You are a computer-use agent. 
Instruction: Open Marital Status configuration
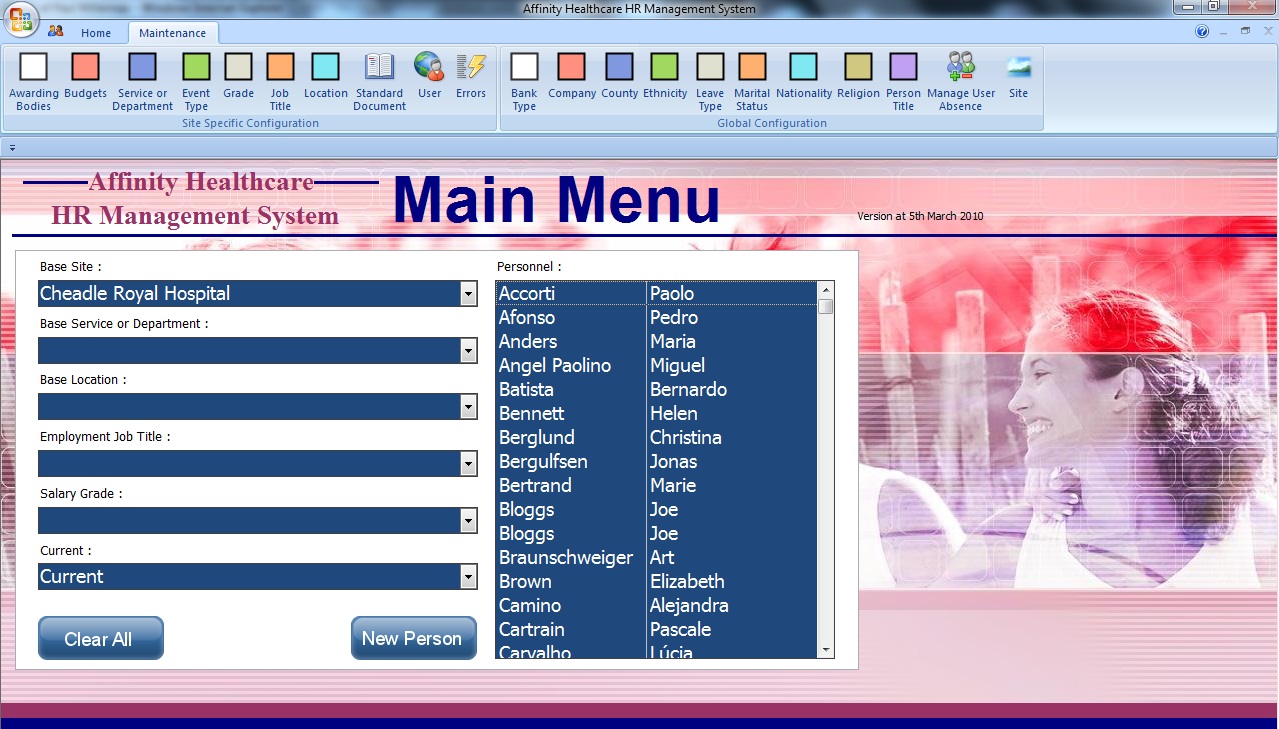click(x=752, y=82)
